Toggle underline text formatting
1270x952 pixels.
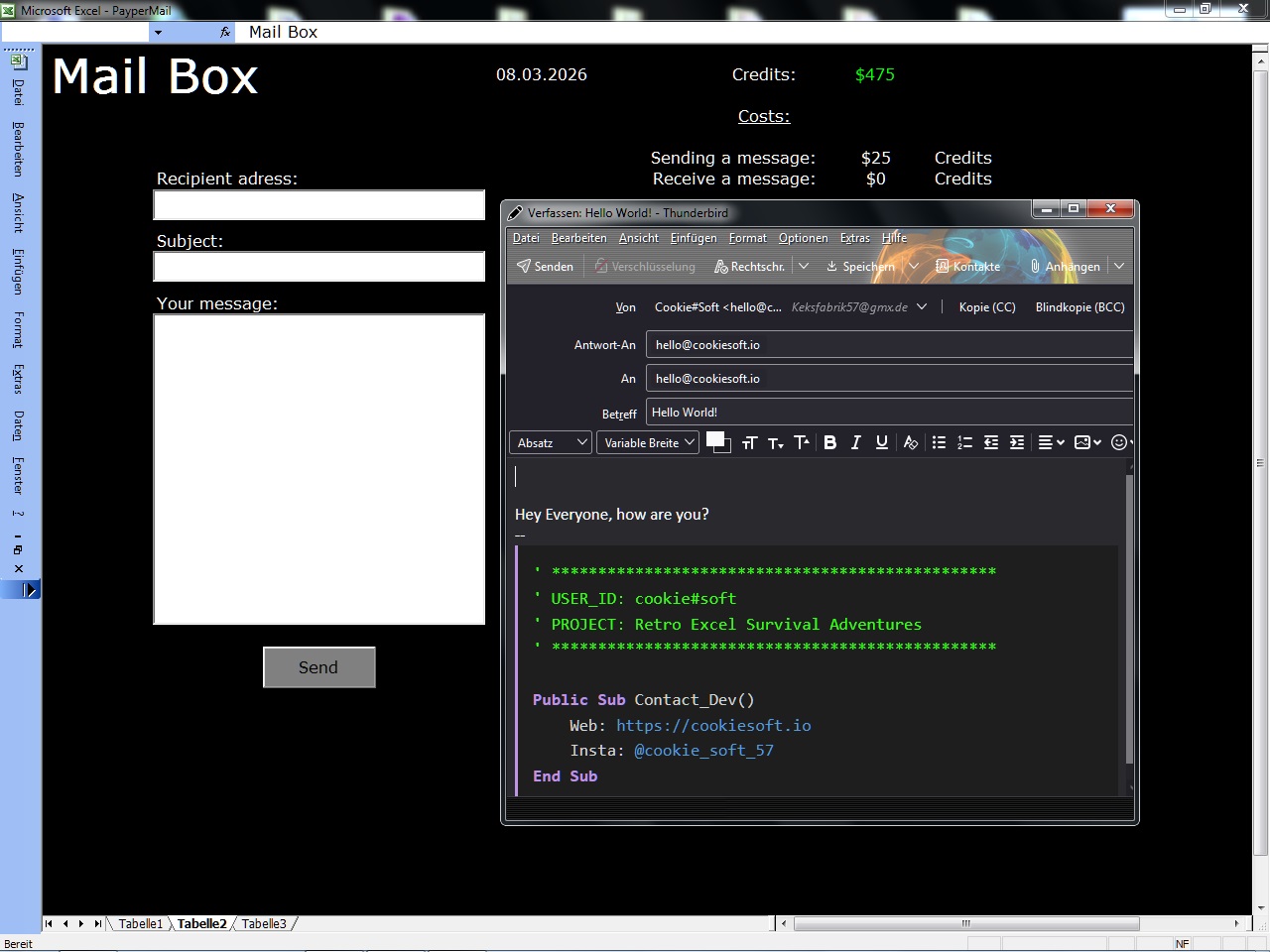(x=881, y=443)
